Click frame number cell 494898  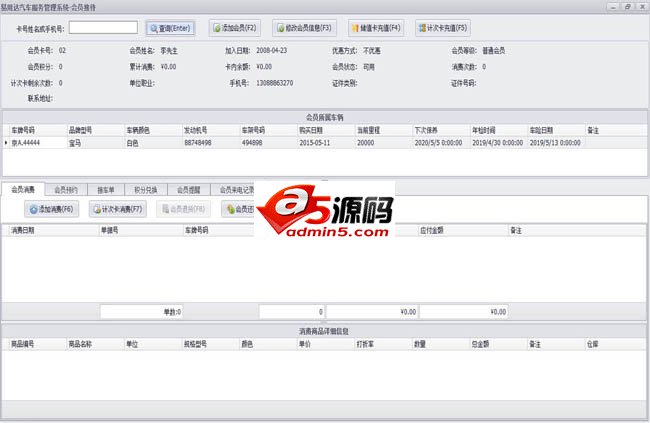(268, 143)
